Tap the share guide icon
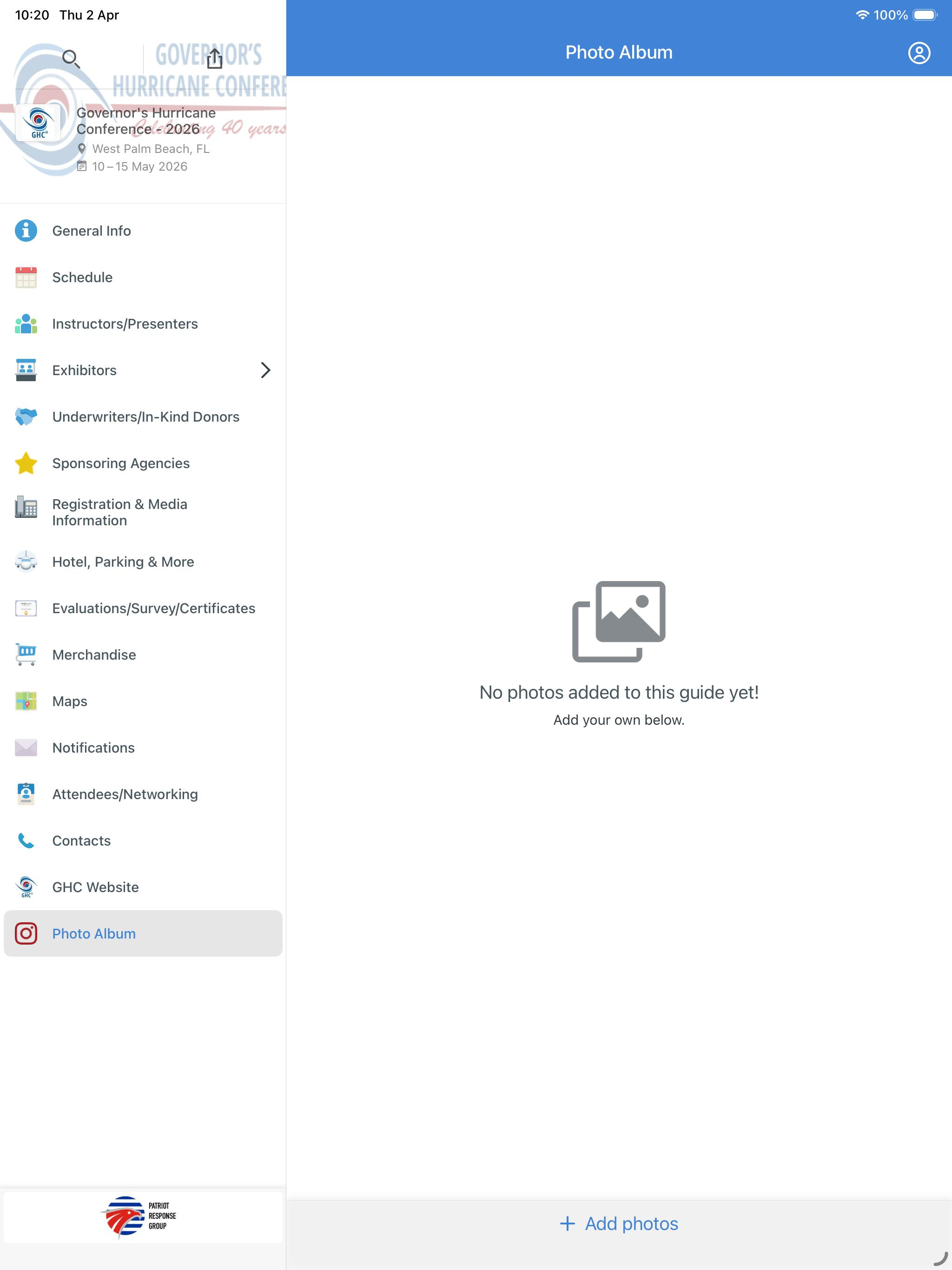The image size is (952, 1270). (215, 58)
